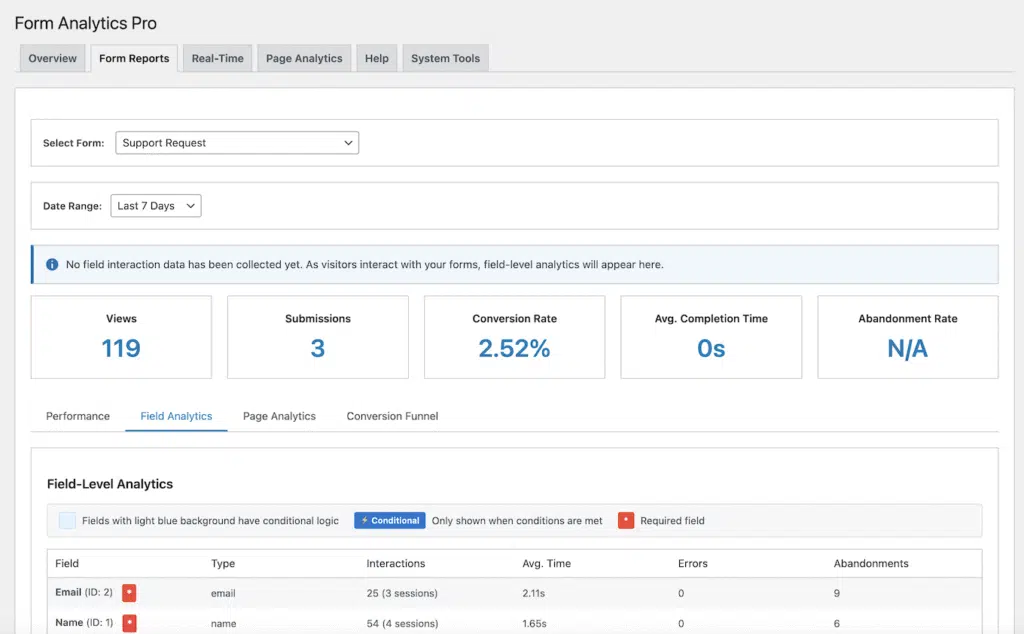Viewport: 1024px width, 634px height.
Task: Open the Help tab
Action: 377,58
